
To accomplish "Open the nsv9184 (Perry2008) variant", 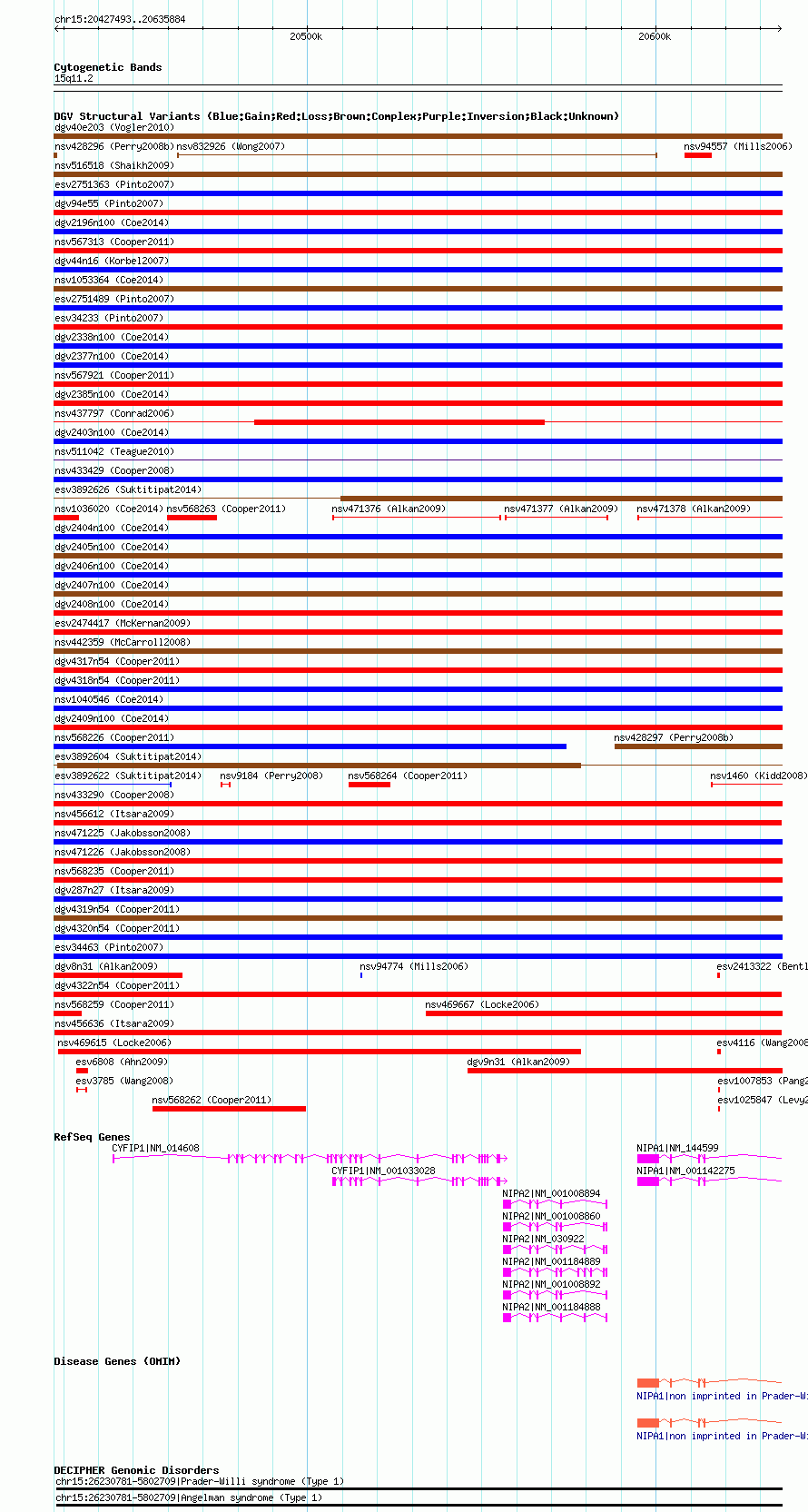I will [x=271, y=776].
